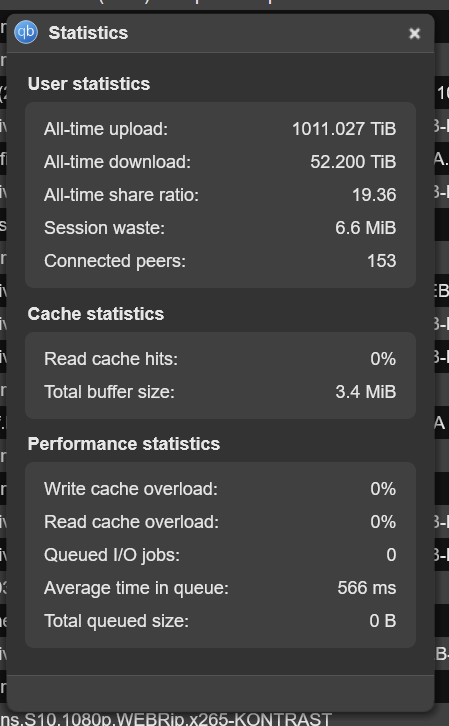Select the Write cache overload label
Image resolution: width=449 pixels, height=726 pixels.
(131, 488)
